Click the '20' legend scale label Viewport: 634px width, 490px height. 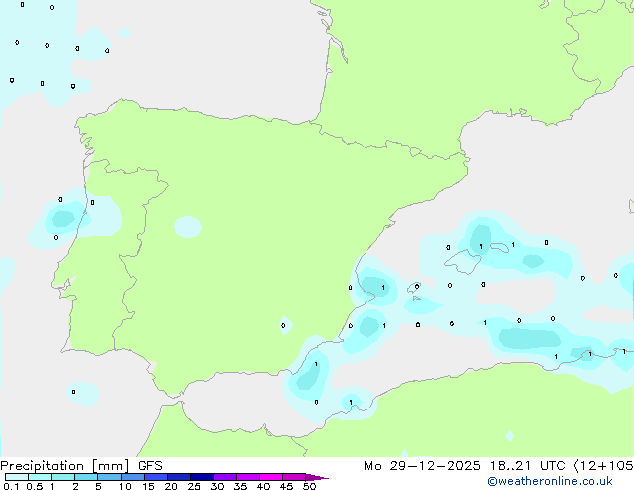coord(171,486)
